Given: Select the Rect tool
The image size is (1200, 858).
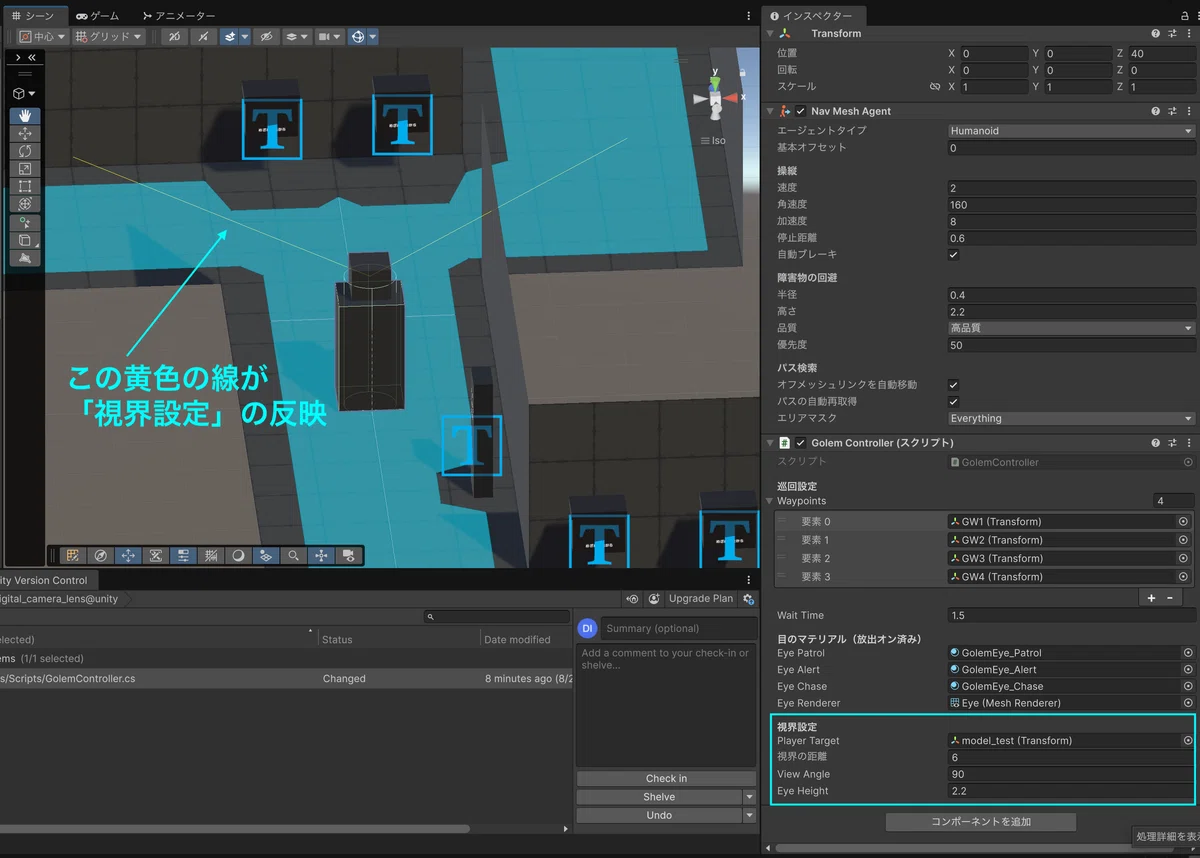Looking at the screenshot, I should [x=25, y=187].
